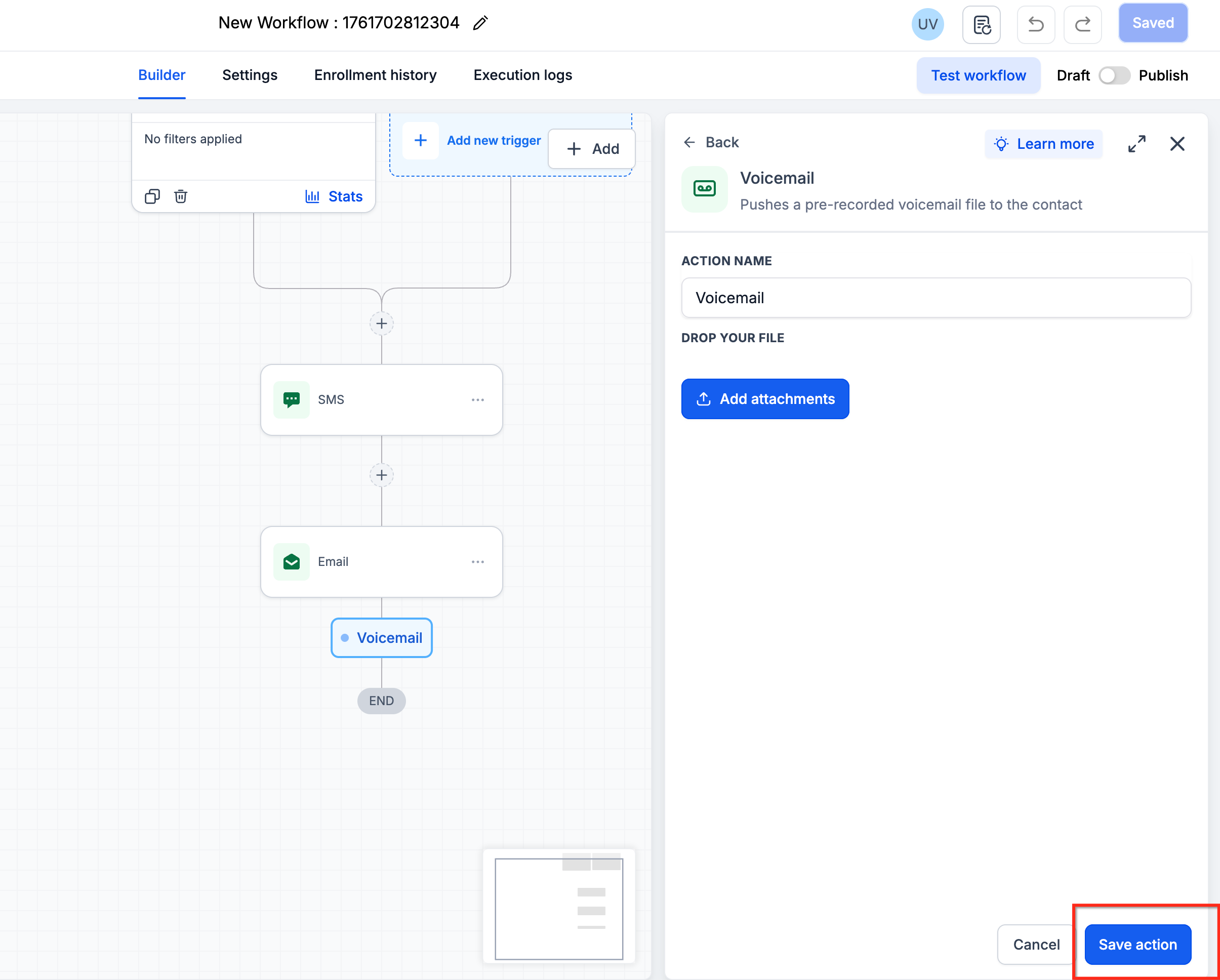
Task: Click Save action
Action: click(1137, 945)
